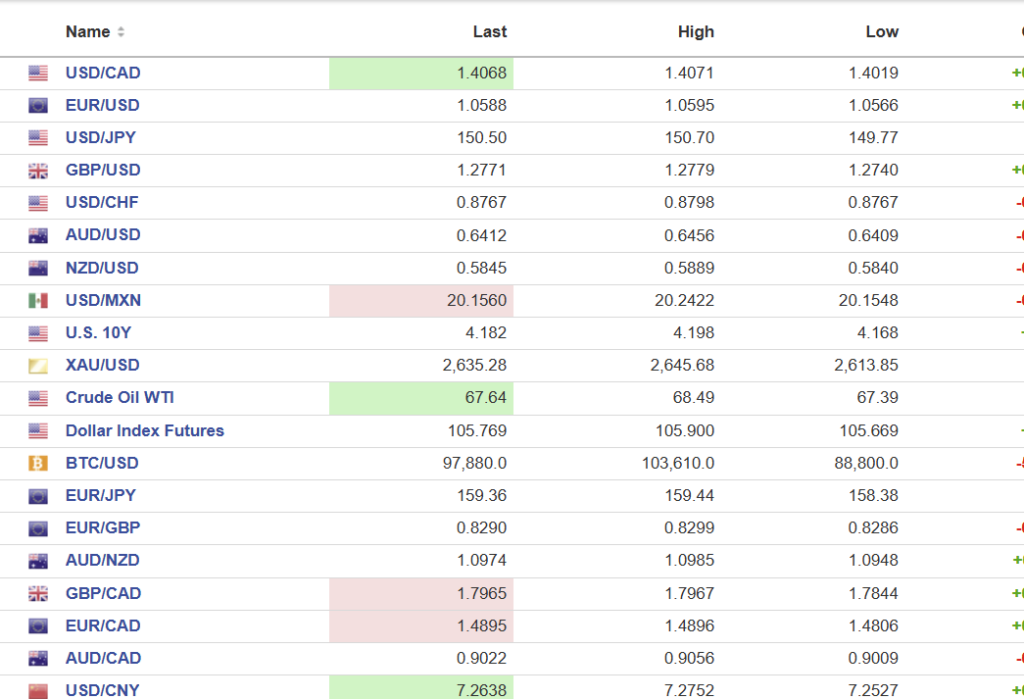Sort the table by the Name column

87,32
